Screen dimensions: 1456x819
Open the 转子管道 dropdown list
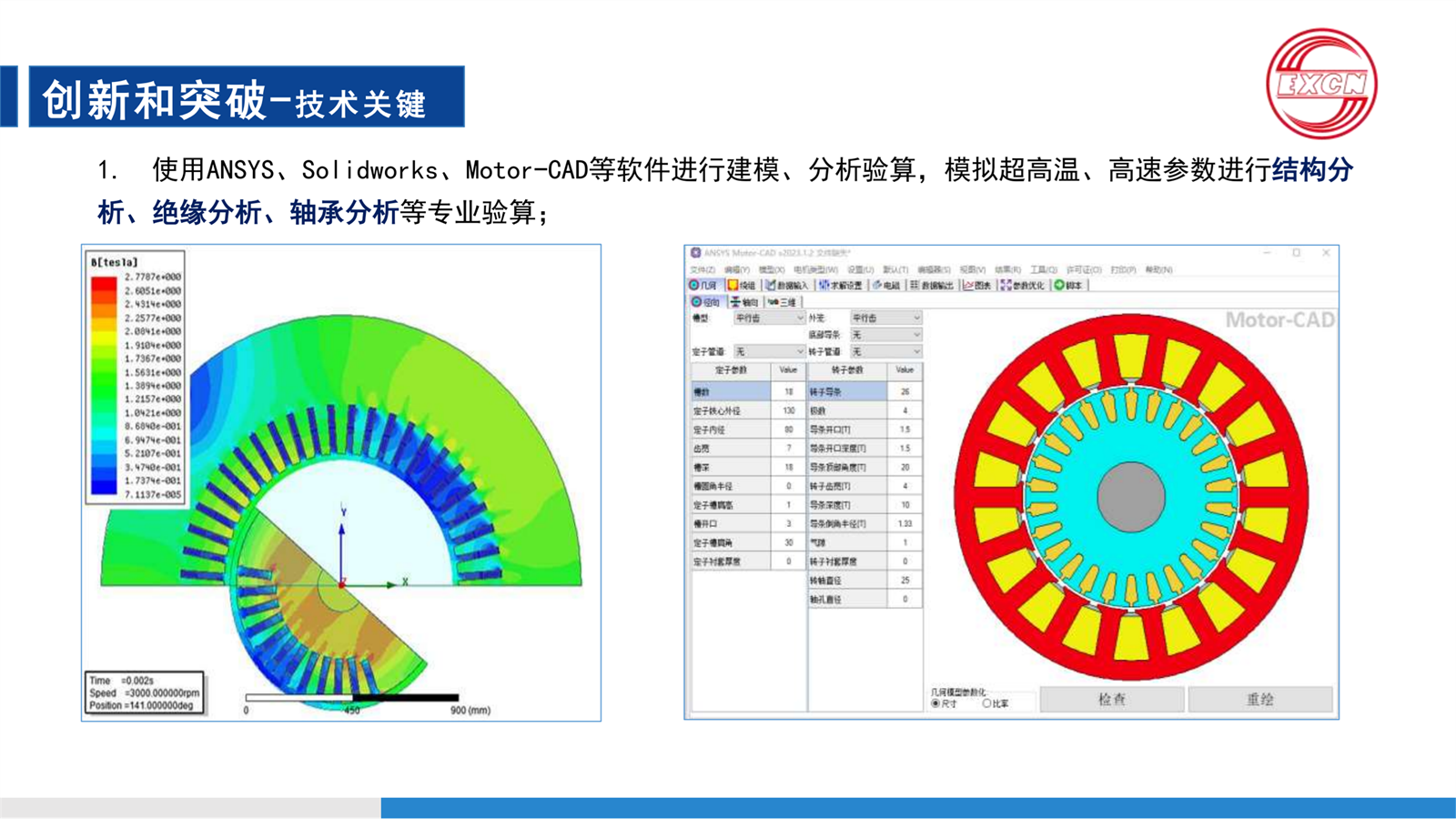click(x=885, y=352)
